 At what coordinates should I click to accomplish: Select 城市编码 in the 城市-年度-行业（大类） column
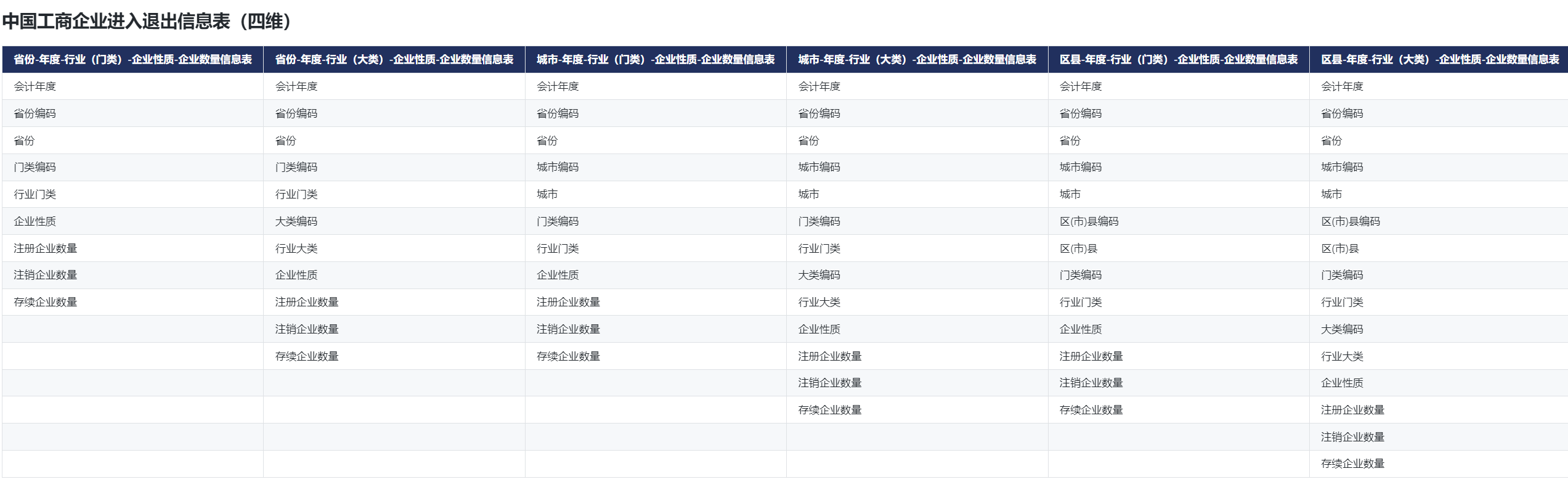click(x=819, y=167)
